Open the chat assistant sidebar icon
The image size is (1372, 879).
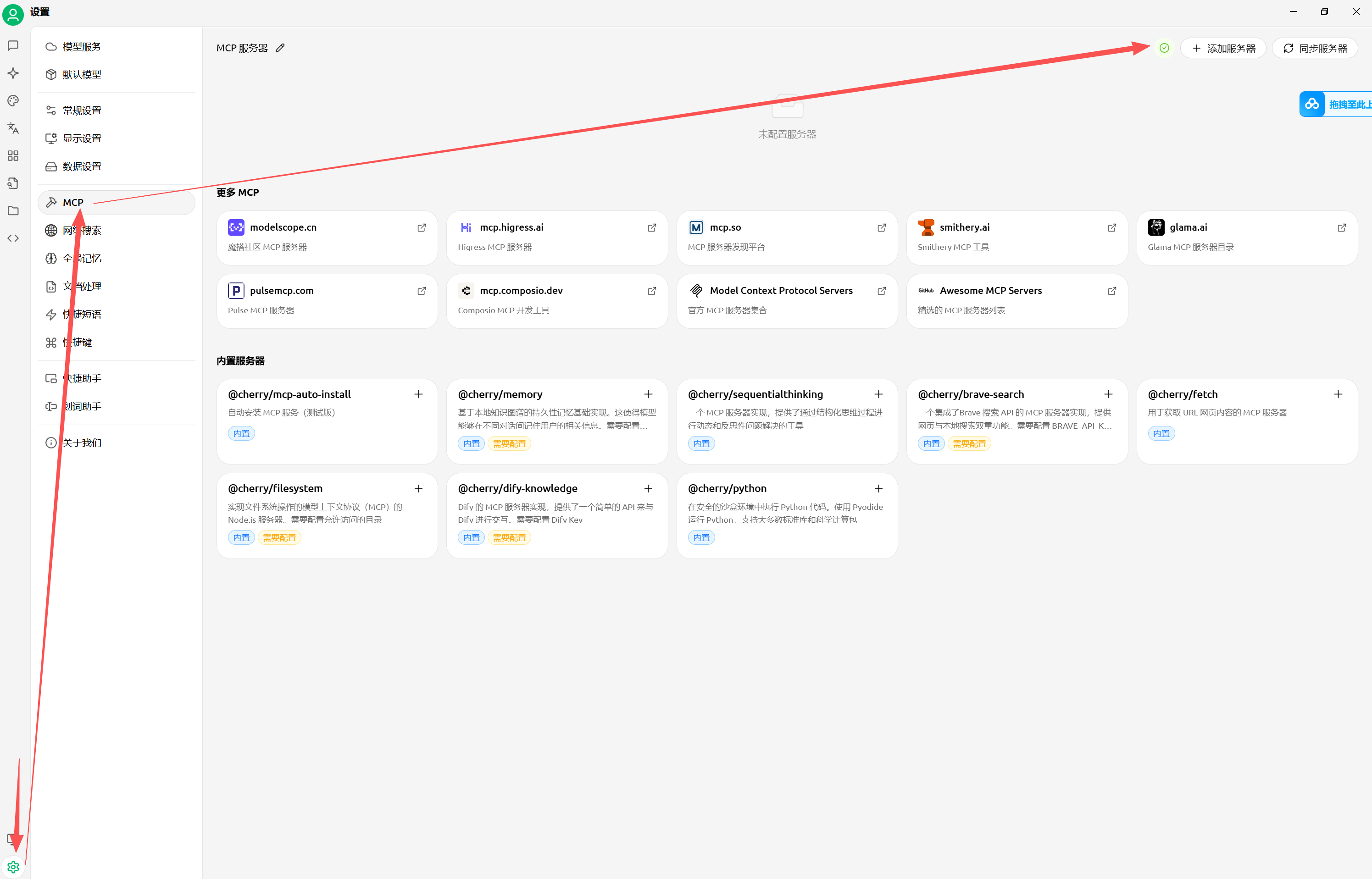[x=13, y=46]
